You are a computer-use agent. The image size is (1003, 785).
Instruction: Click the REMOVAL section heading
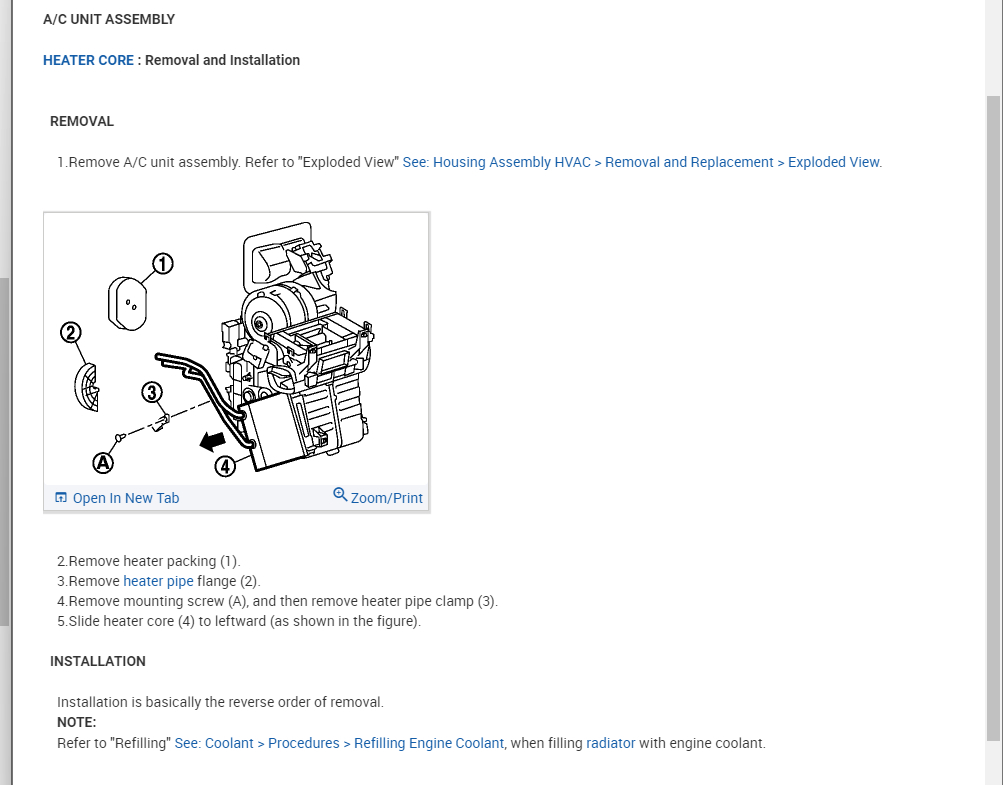click(82, 121)
